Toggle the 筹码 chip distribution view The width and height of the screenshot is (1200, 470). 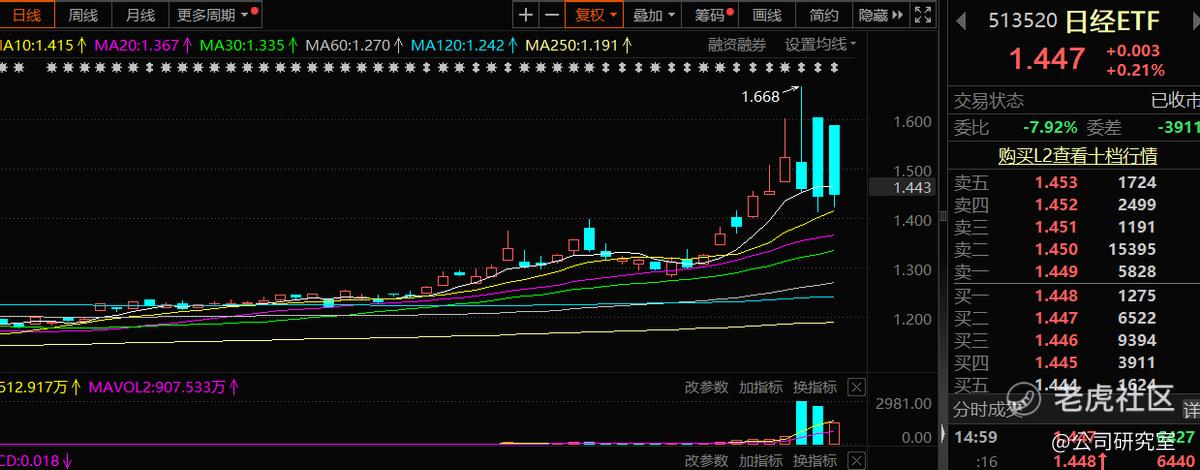coord(711,15)
